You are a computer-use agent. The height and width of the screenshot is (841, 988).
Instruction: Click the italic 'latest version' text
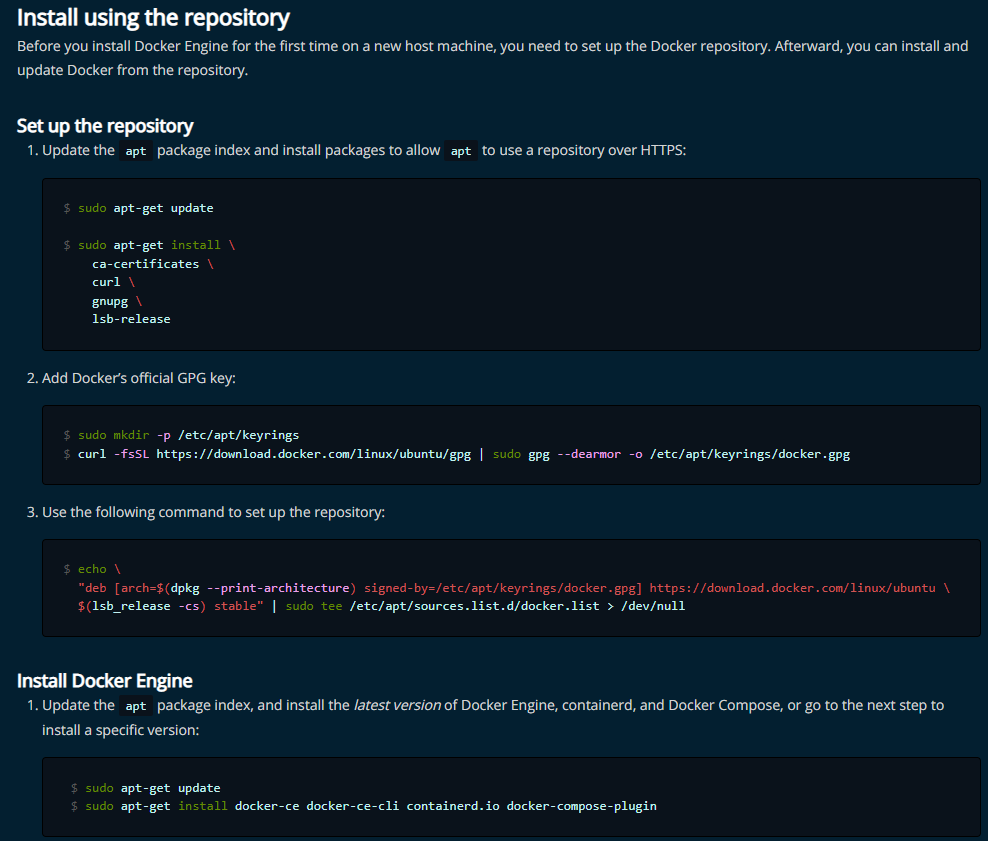pos(397,706)
